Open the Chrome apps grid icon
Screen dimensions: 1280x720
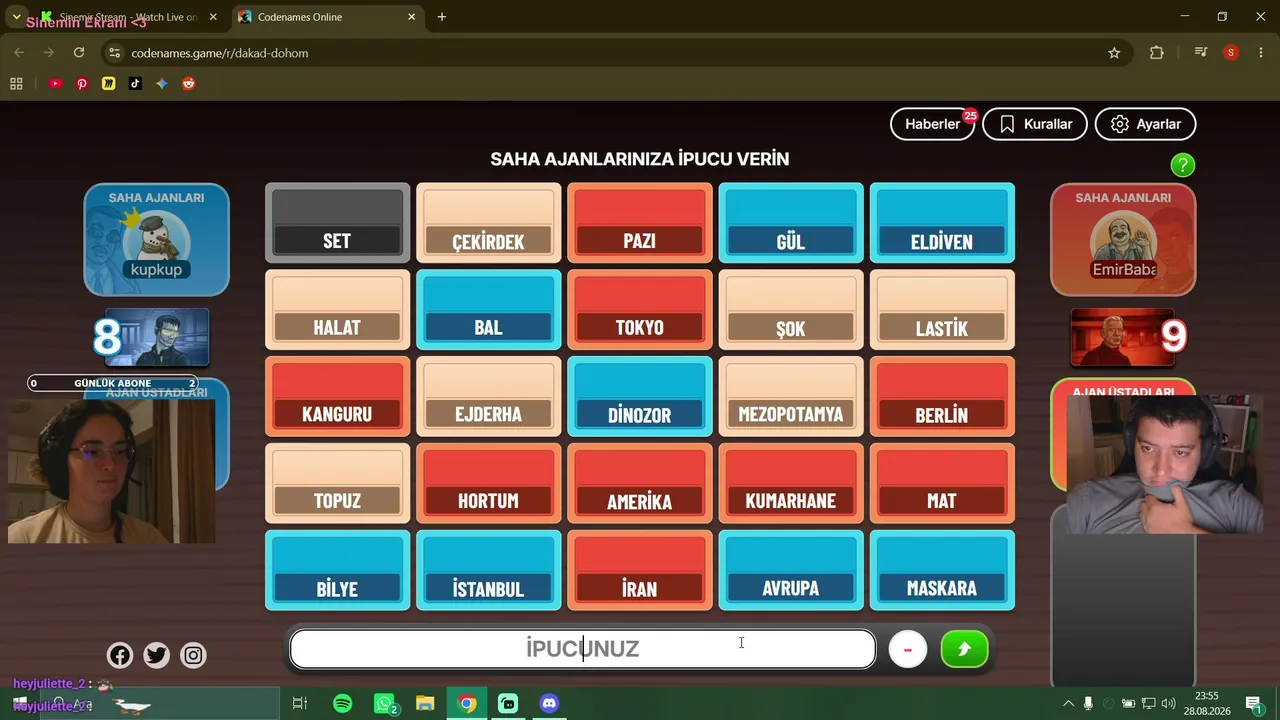point(16,84)
